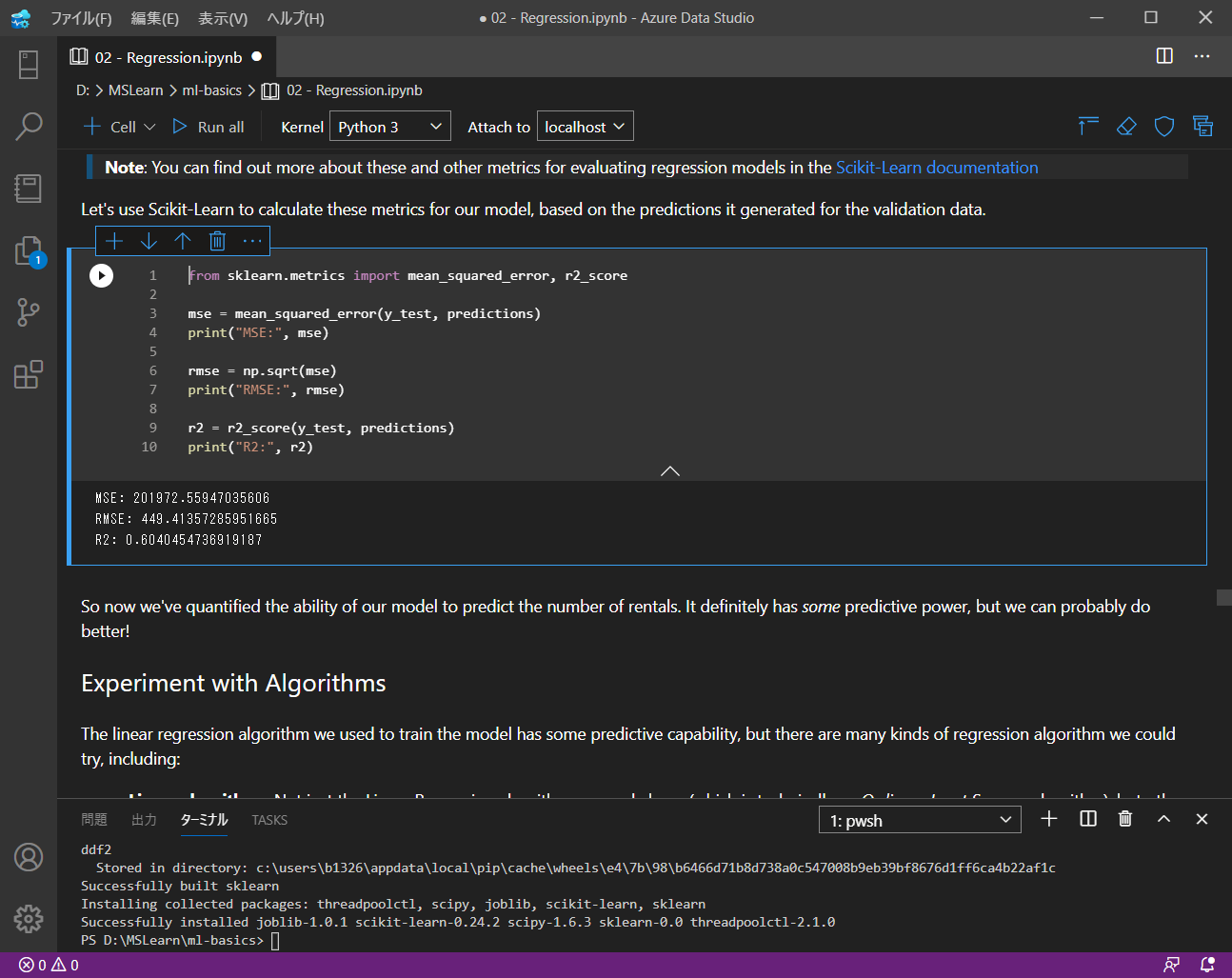The height and width of the screenshot is (978, 1232).
Task: Delete the selected cell with trash icon
Action: click(217, 241)
